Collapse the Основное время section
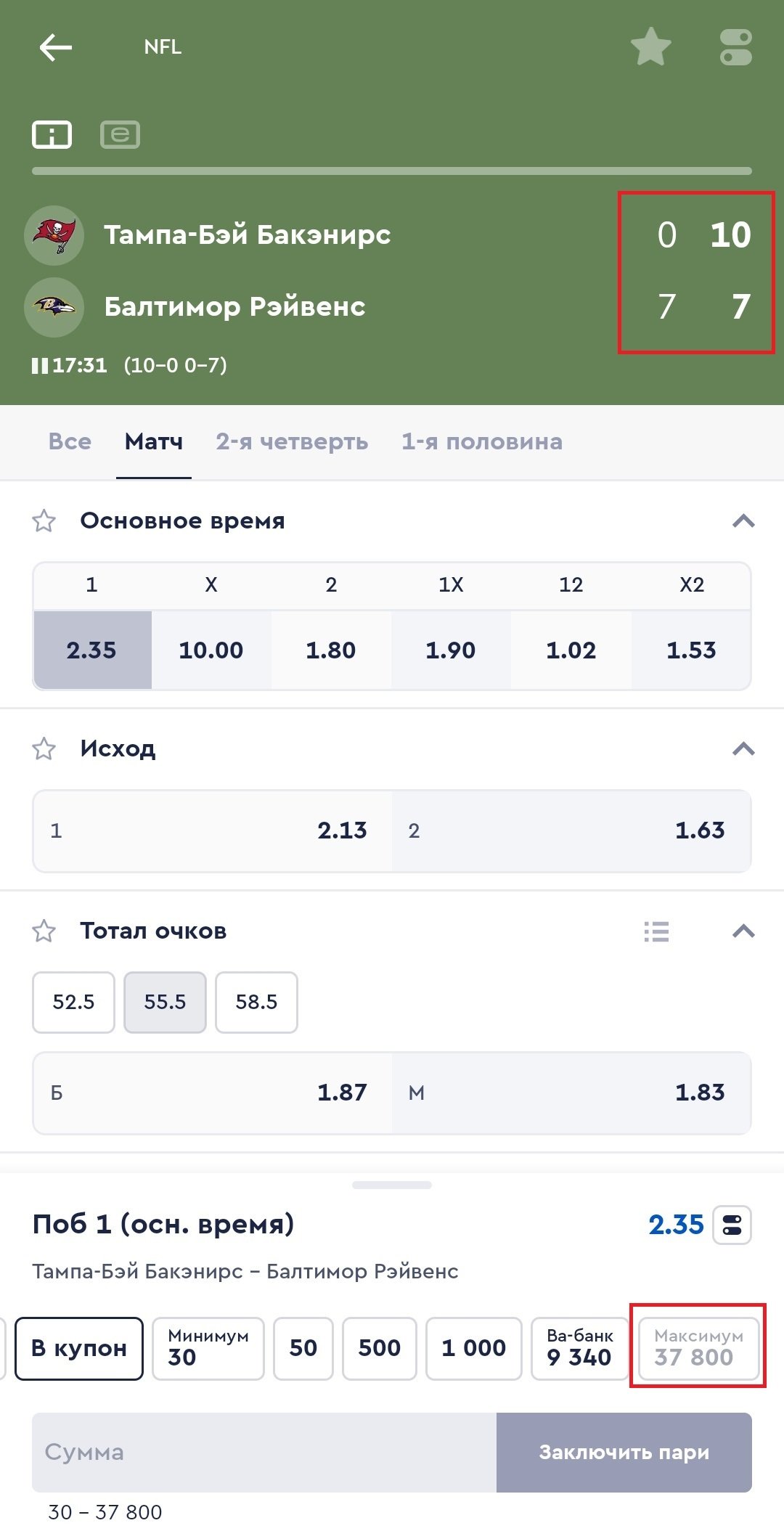784x1539 pixels. 743,521
